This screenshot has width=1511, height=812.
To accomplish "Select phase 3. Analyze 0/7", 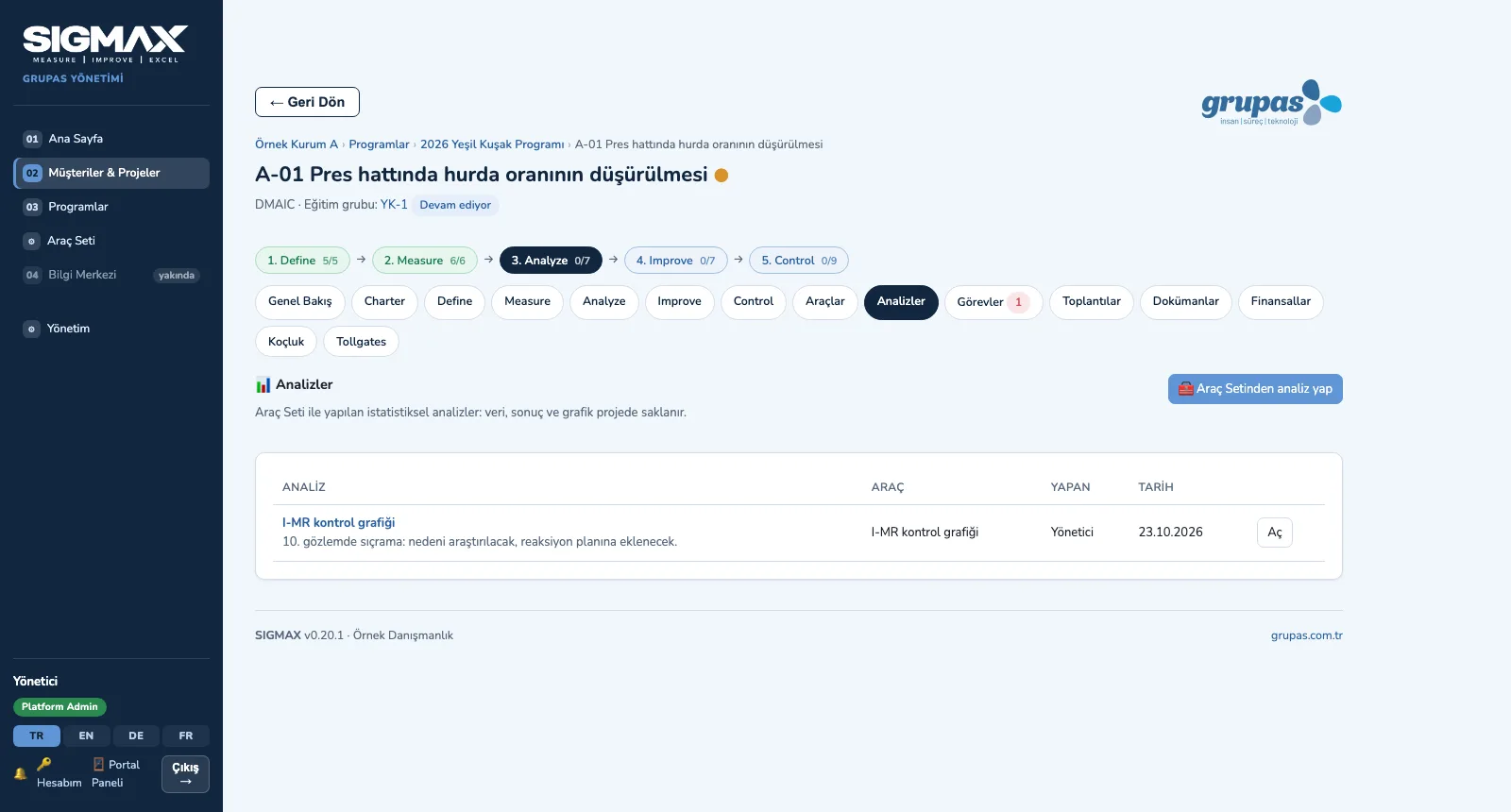I will click(551, 261).
